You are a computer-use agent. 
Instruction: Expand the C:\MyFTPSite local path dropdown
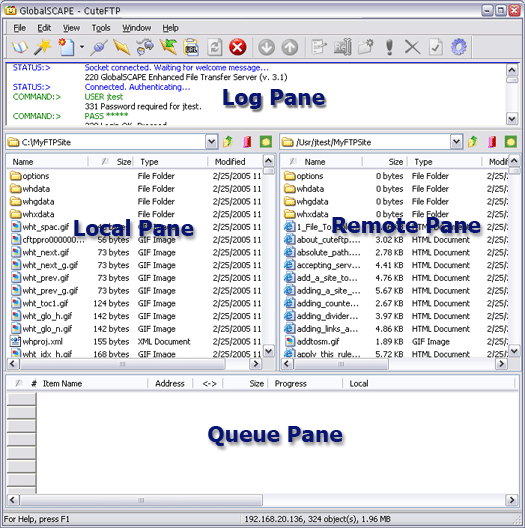pos(211,142)
